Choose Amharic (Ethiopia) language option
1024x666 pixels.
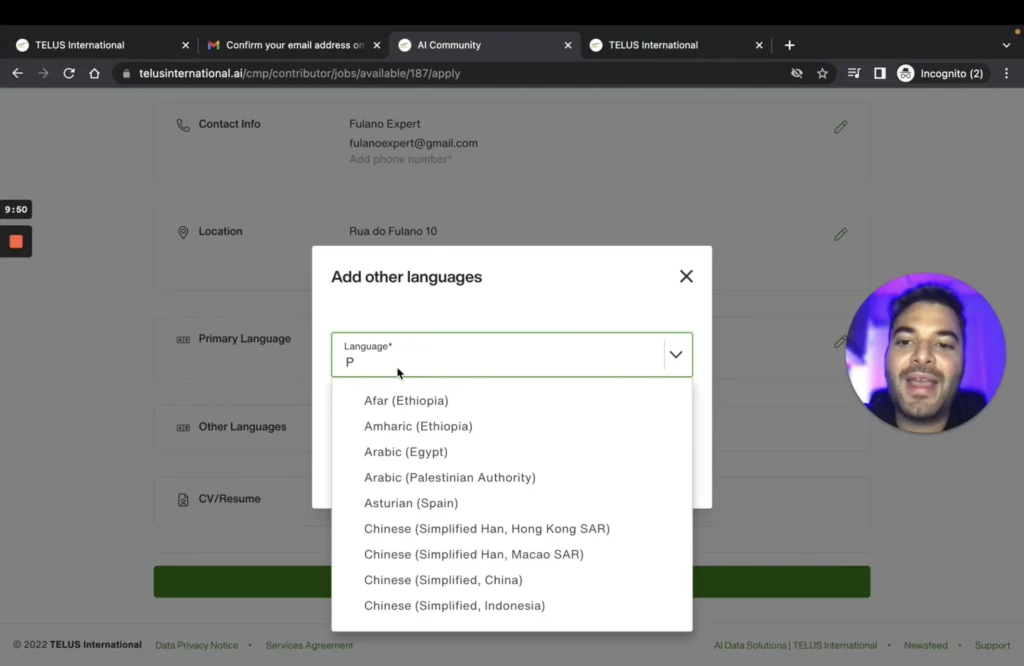pyautogui.click(x=418, y=427)
